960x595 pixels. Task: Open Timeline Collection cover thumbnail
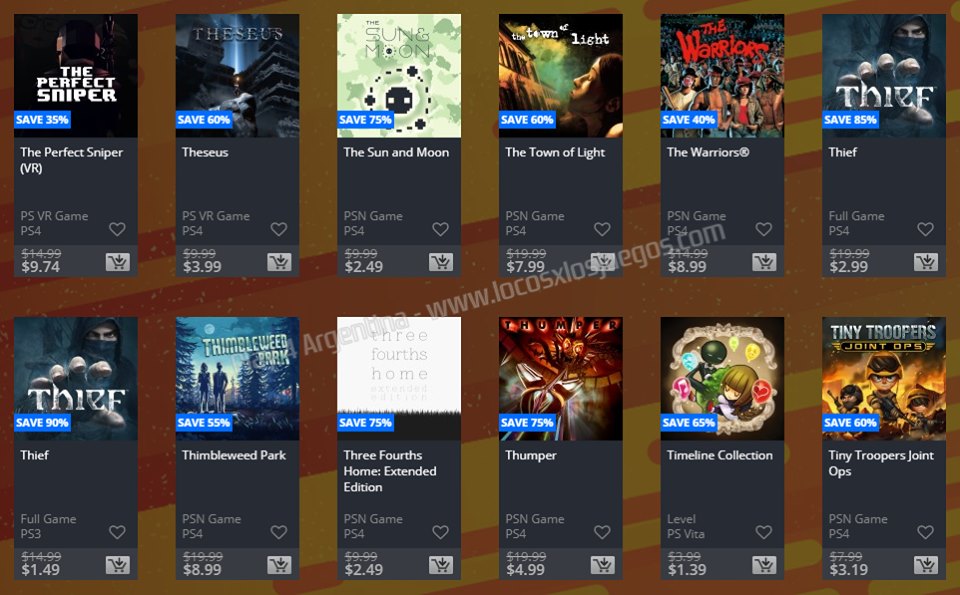pyautogui.click(x=722, y=379)
